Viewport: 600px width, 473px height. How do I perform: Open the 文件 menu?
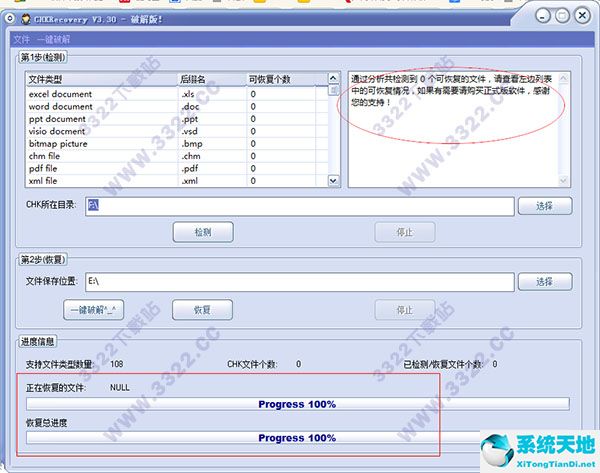[x=21, y=39]
